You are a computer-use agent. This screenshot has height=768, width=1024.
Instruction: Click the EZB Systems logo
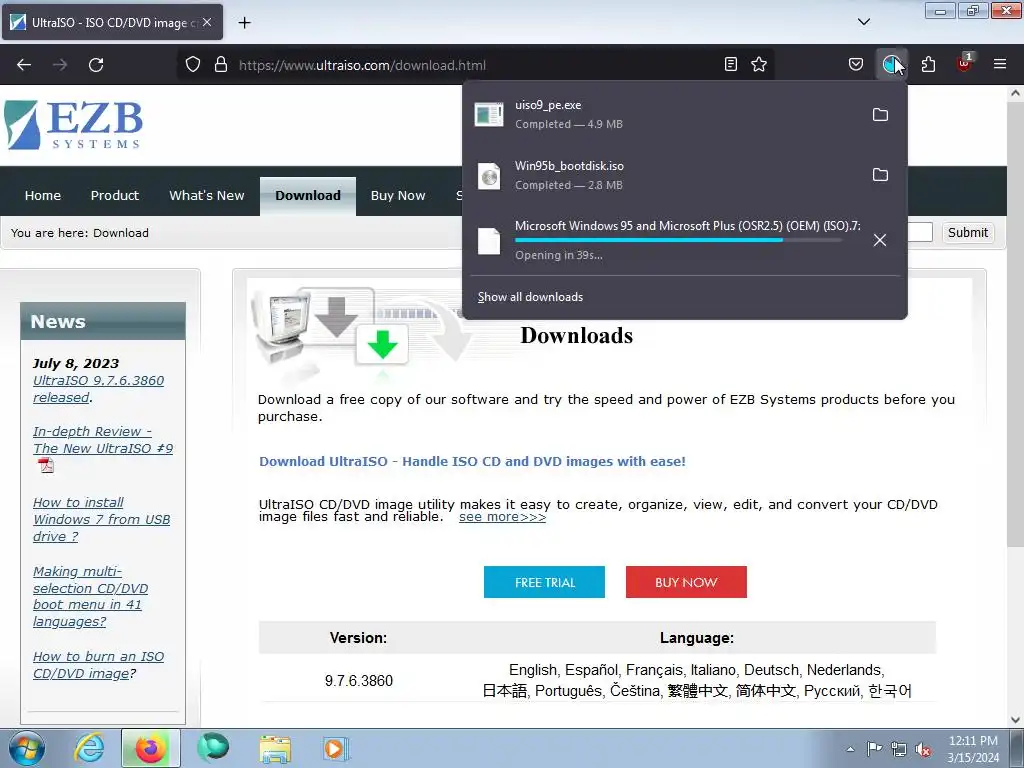click(x=73, y=125)
